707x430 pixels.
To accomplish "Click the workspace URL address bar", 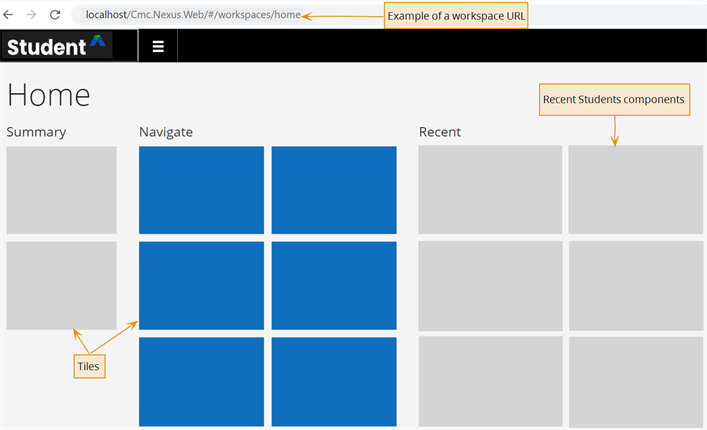I will (193, 15).
